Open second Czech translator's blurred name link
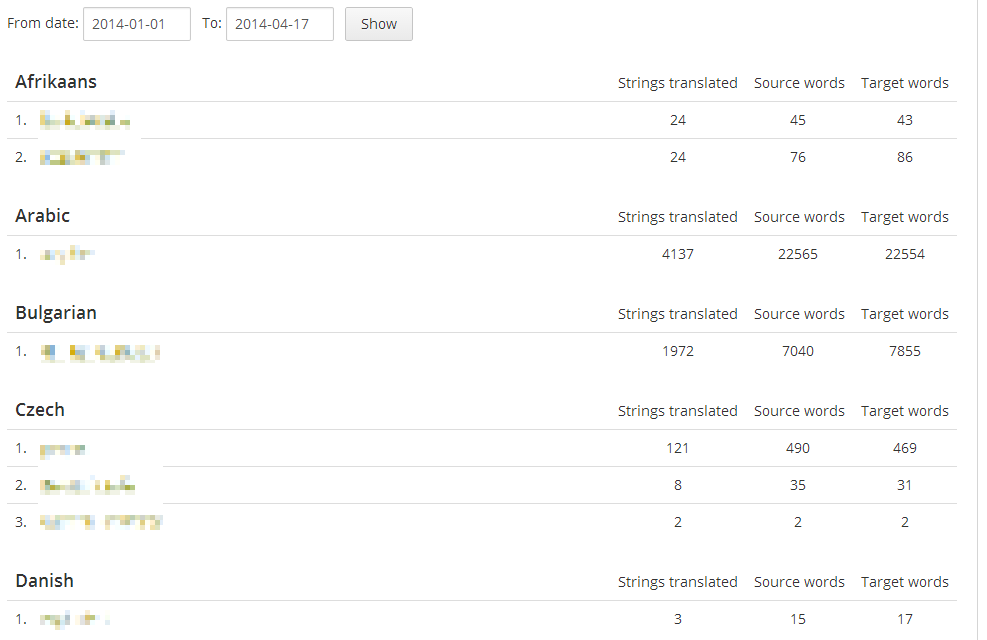Viewport: 987px width, 640px height. pyautogui.click(x=87, y=485)
